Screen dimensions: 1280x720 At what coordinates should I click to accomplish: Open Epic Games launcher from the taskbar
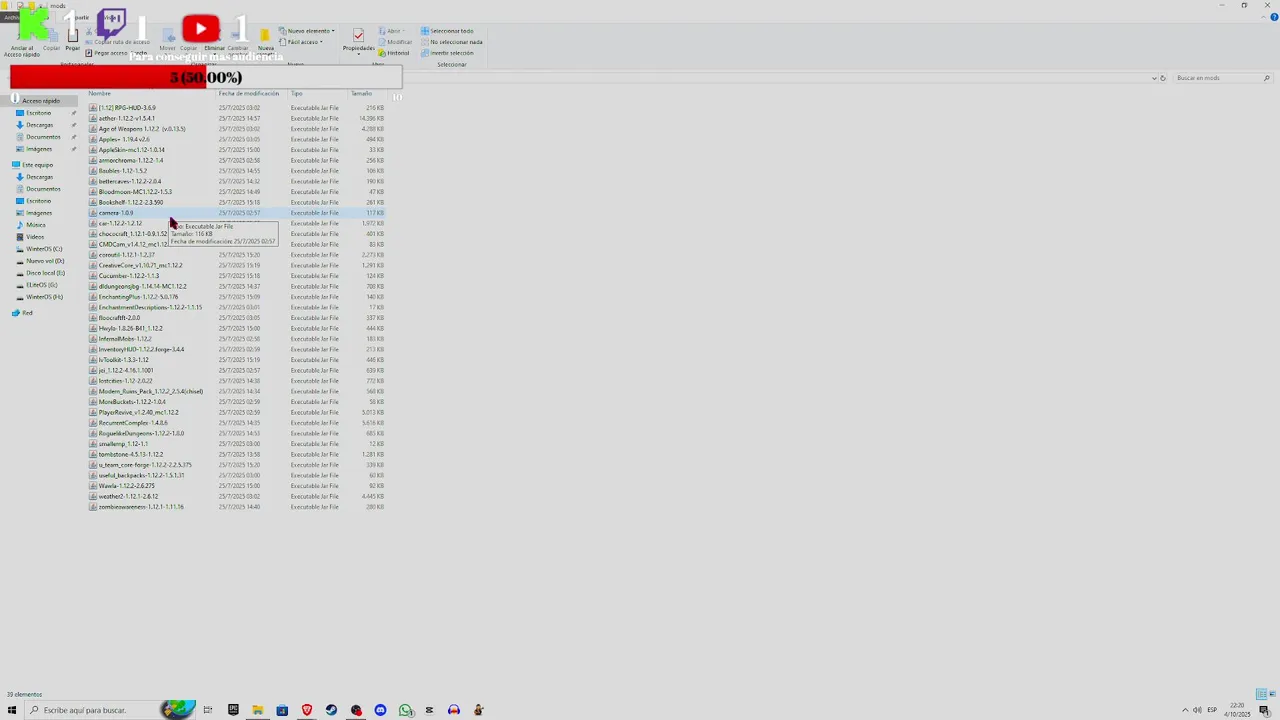tap(233, 710)
